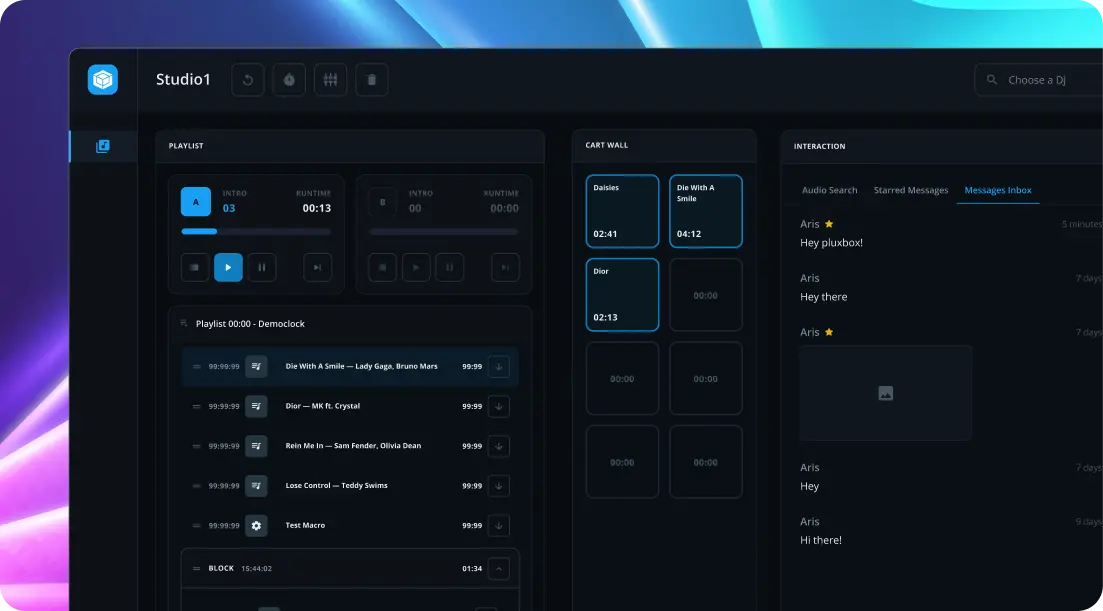This screenshot has height=611, width=1103.
Task: Pause player A
Action: 262,267
